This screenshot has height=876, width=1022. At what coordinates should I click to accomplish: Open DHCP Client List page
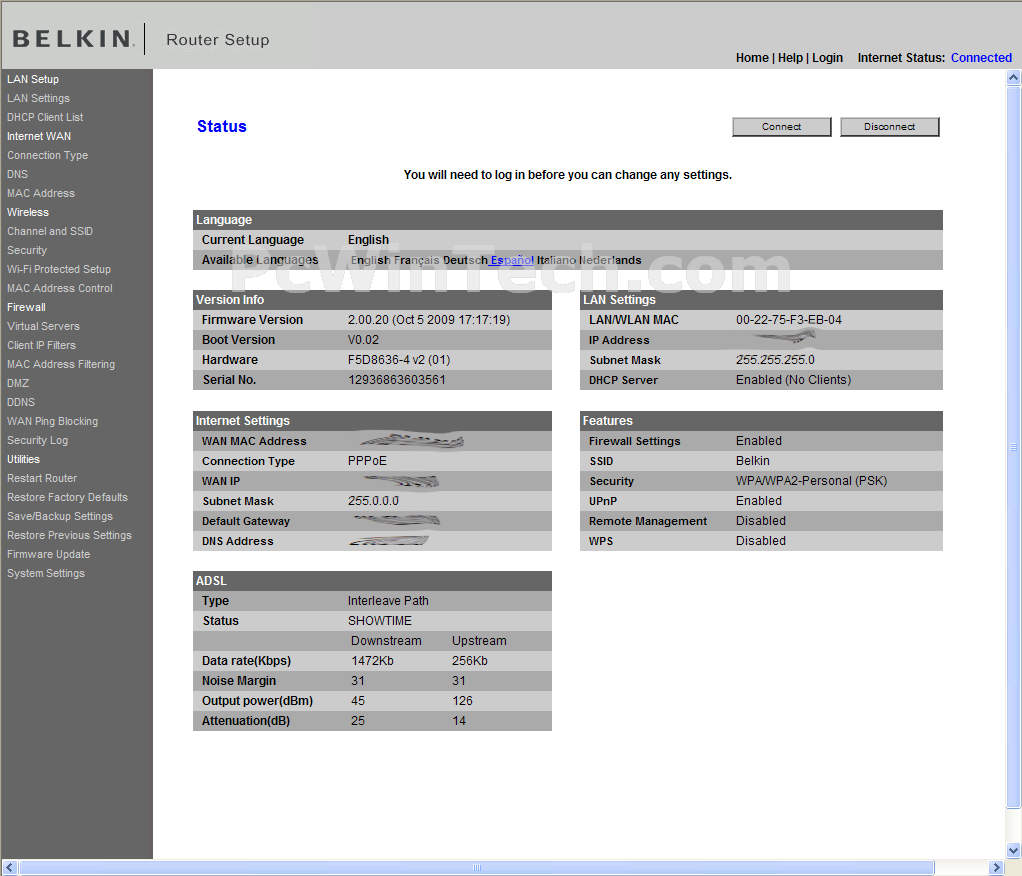[x=45, y=117]
